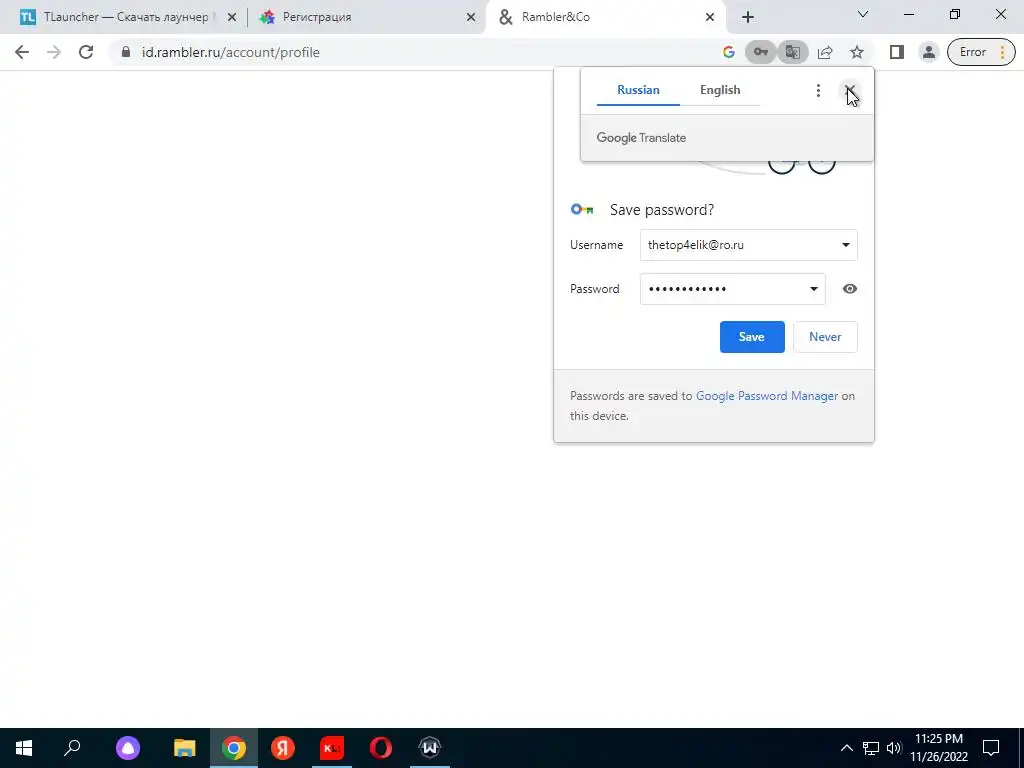Open the Chrome profile avatar
The height and width of the screenshot is (768, 1024).
[x=929, y=52]
